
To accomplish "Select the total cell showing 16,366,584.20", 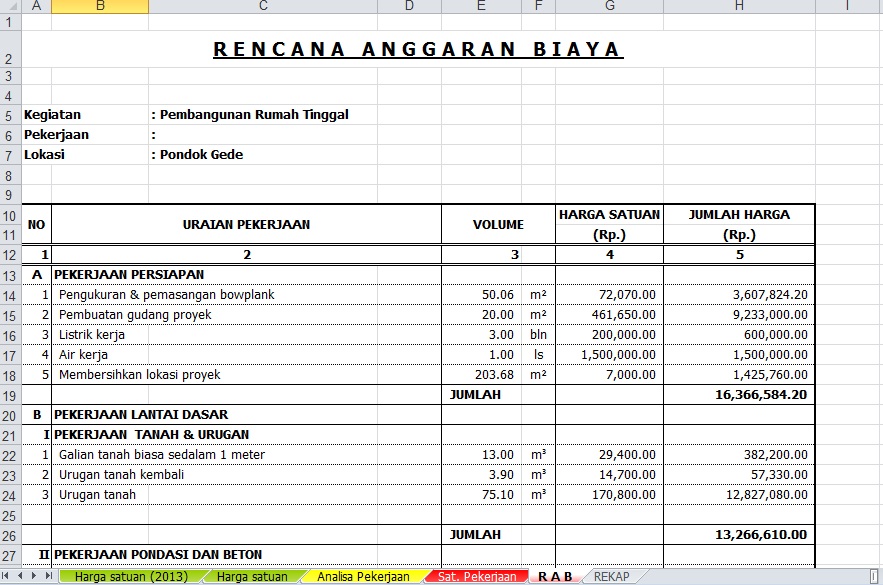I will click(x=739, y=395).
